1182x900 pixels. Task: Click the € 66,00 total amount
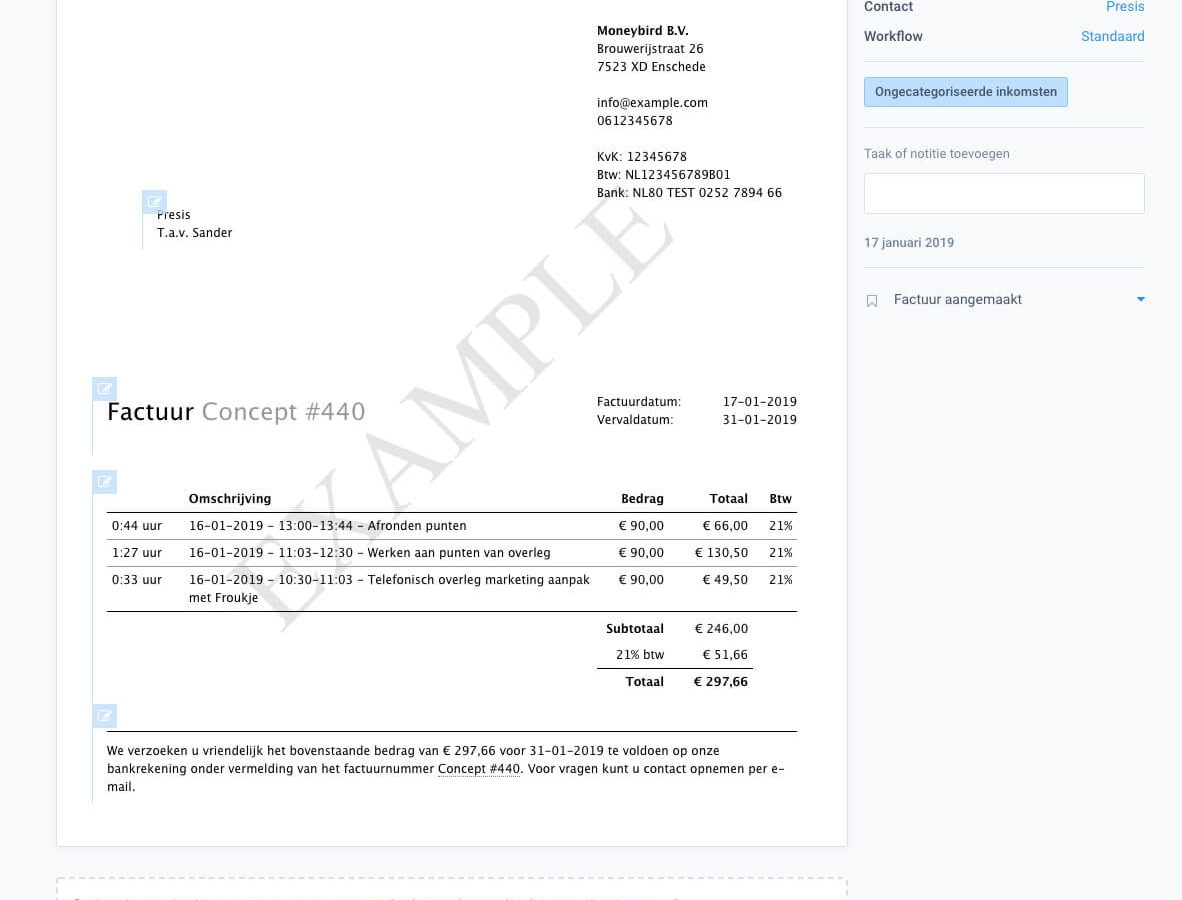click(x=725, y=526)
